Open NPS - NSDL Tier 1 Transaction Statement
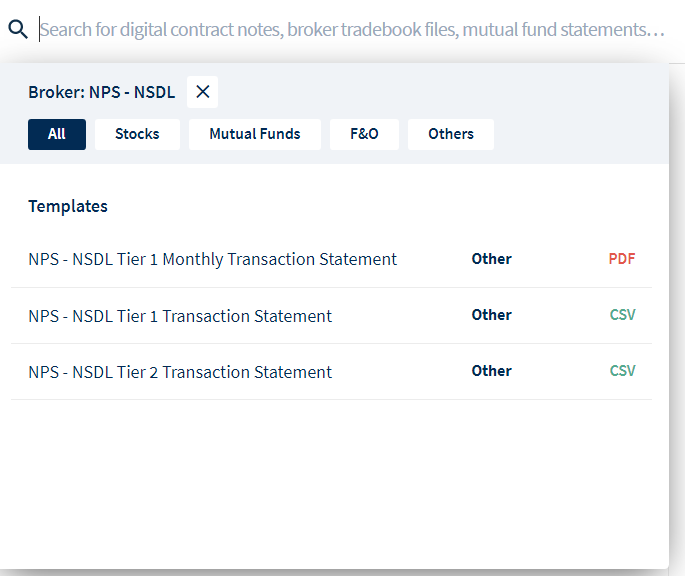The image size is (685, 576). [332, 316]
